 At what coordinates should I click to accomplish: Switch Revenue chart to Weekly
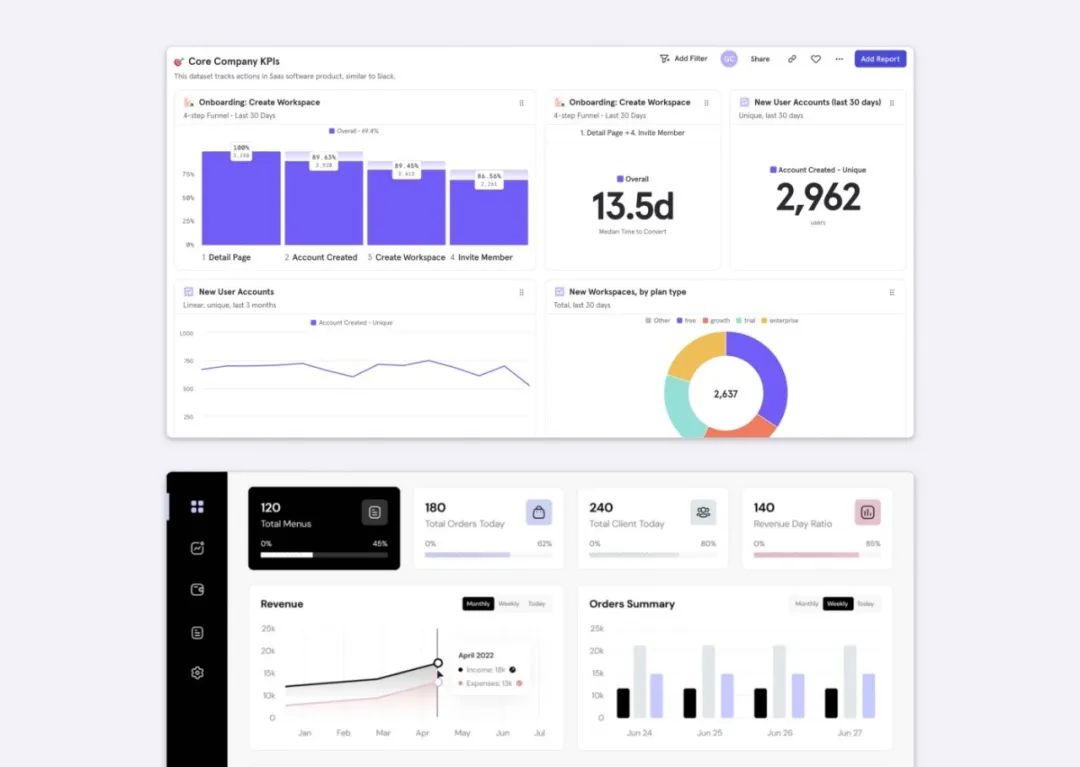508,604
